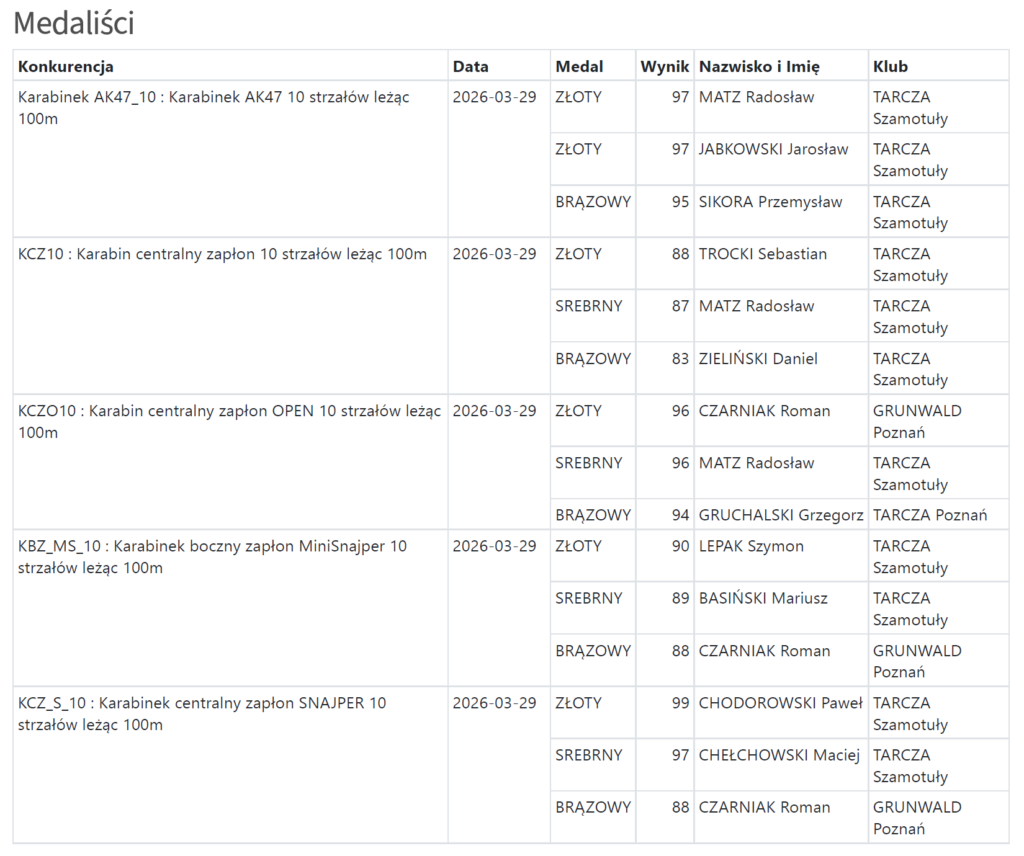Click the name JABKOWSKI Jarosław
Viewport: 1024px width, 856px height.
pyautogui.click(x=773, y=149)
